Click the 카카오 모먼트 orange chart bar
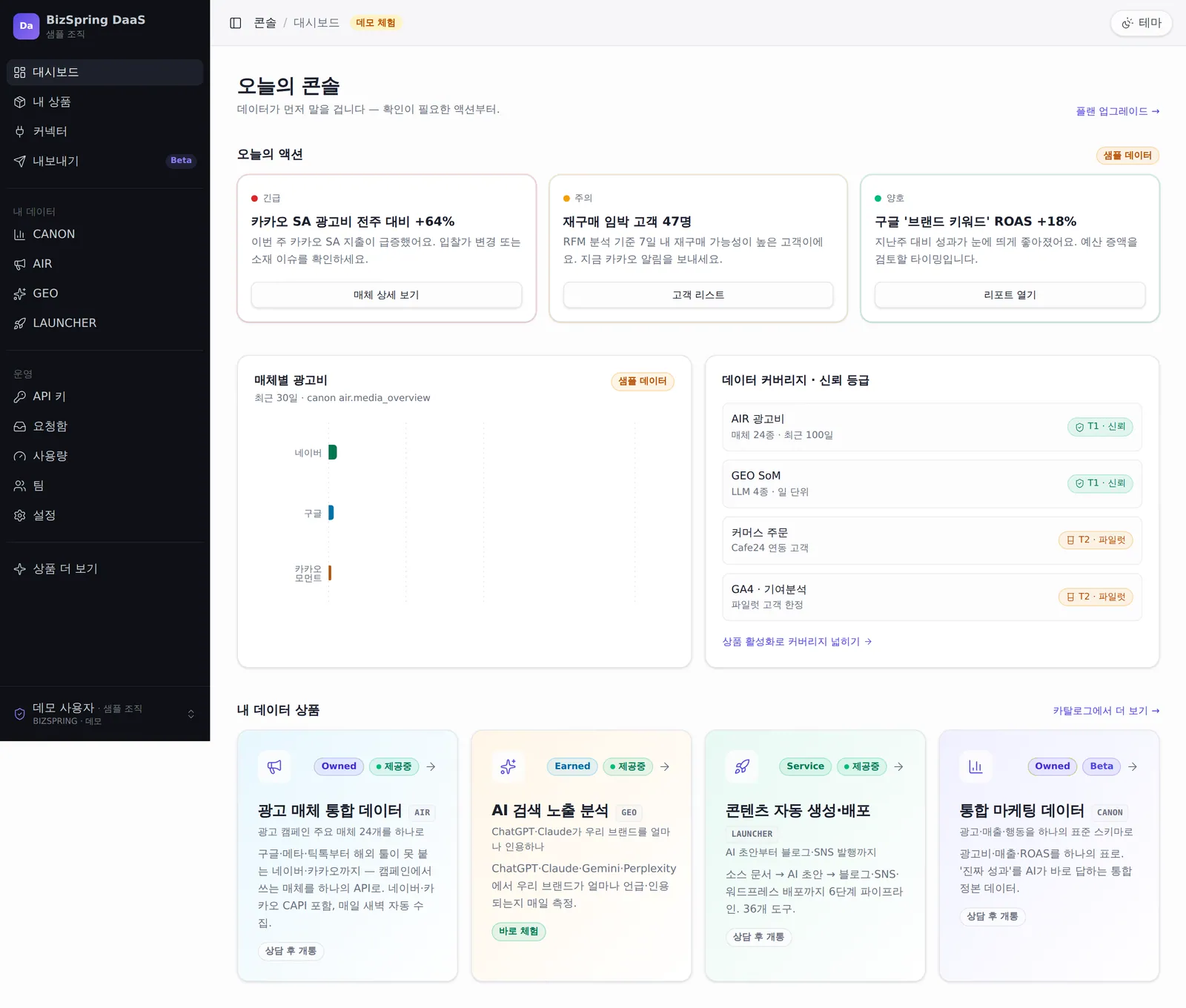This screenshot has width=1186, height=1008. tap(330, 572)
